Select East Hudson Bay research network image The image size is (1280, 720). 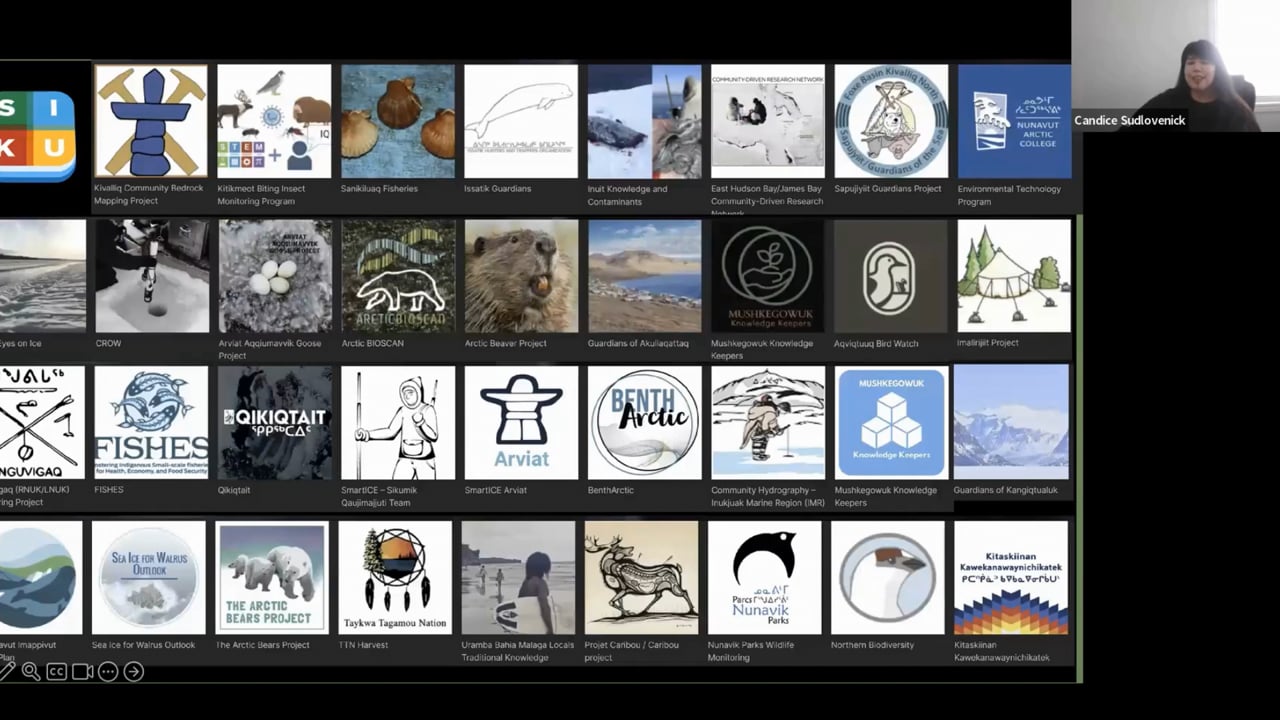point(768,121)
